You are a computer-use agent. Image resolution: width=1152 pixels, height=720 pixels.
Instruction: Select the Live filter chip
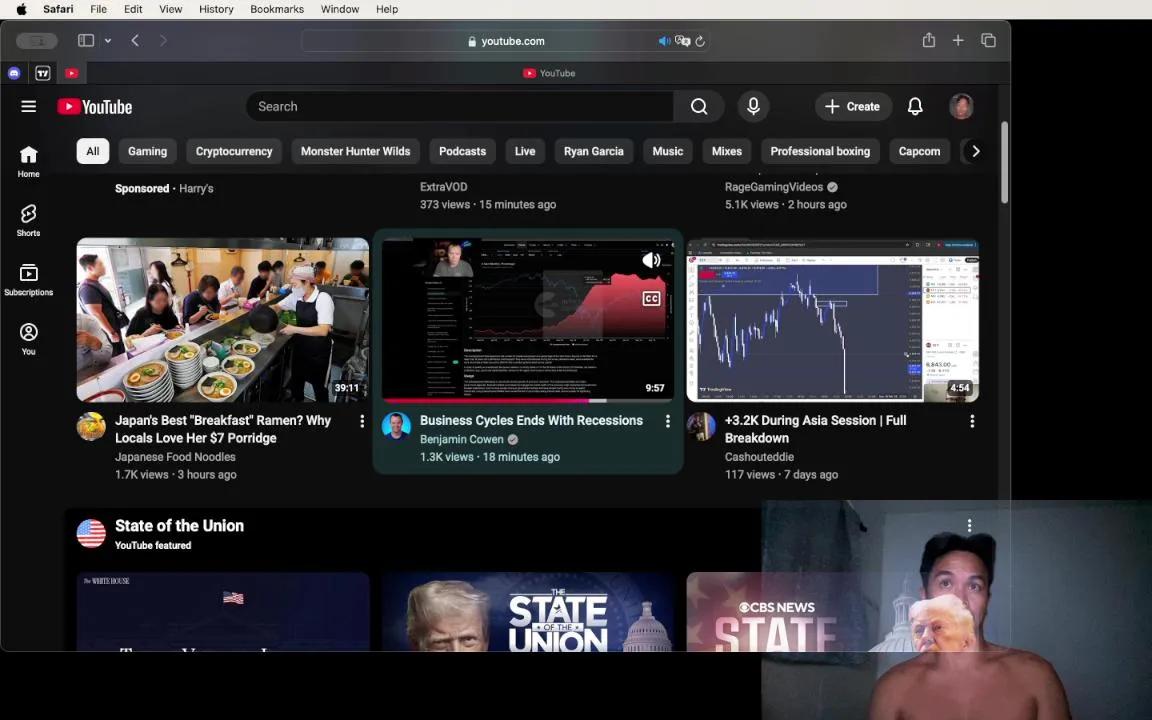pos(525,151)
